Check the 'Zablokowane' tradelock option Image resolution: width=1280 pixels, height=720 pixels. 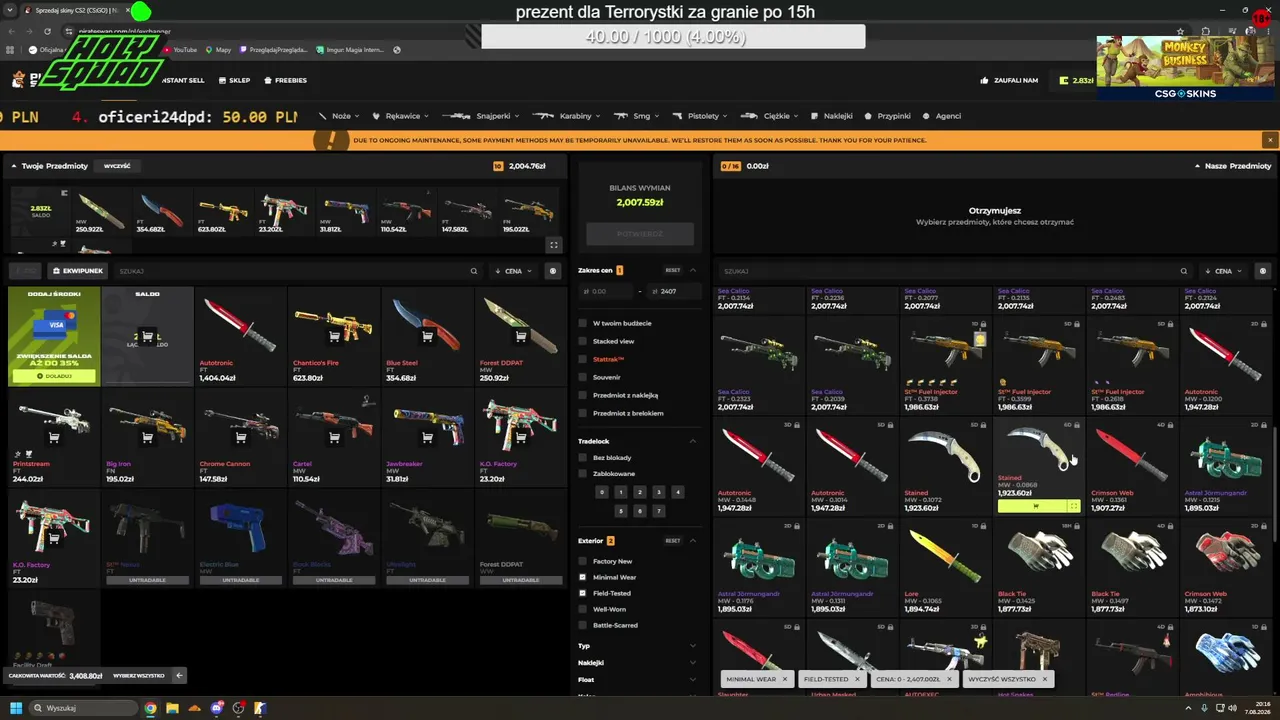(x=583, y=473)
